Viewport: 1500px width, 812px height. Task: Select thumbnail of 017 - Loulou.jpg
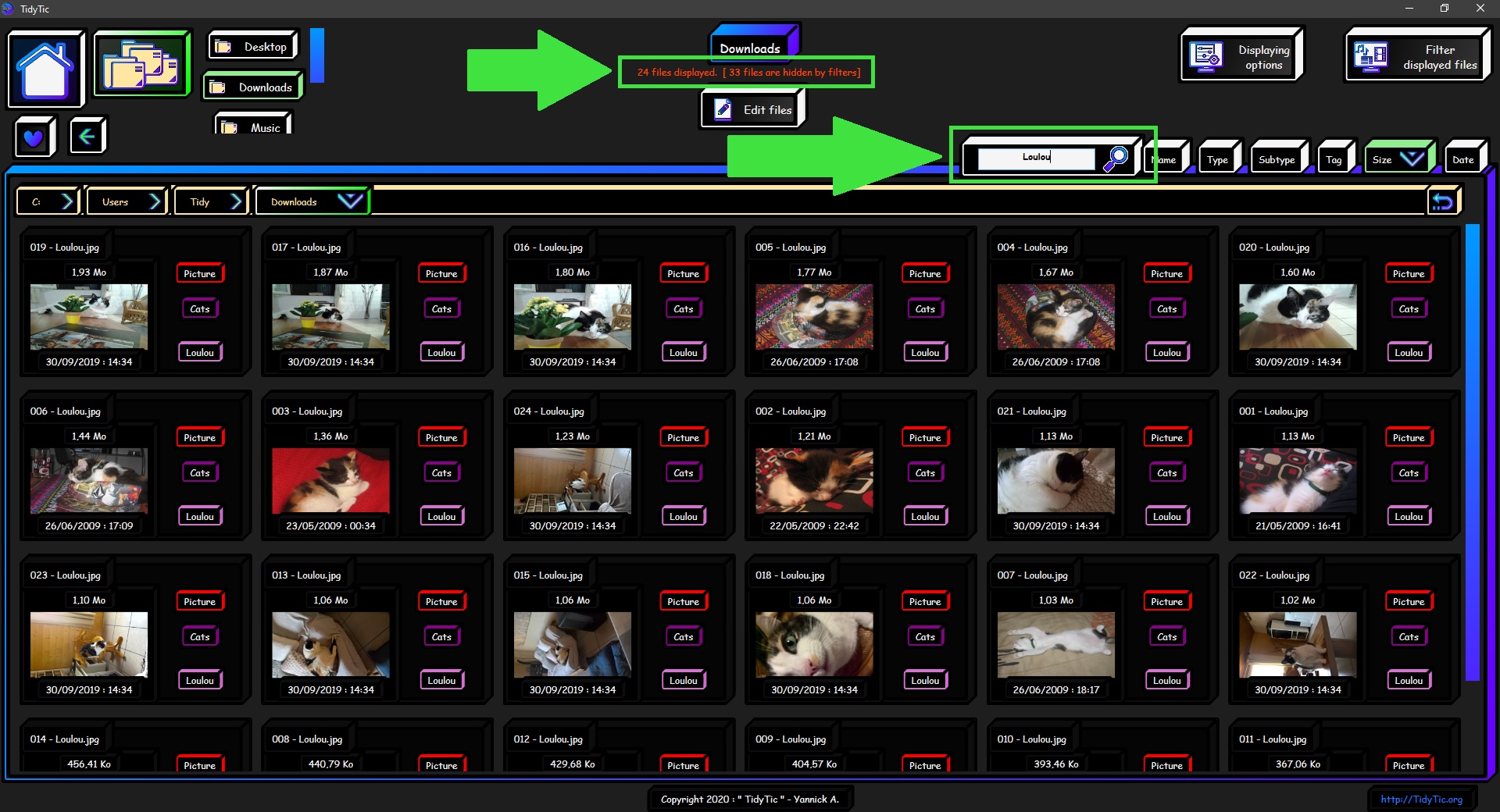330,316
